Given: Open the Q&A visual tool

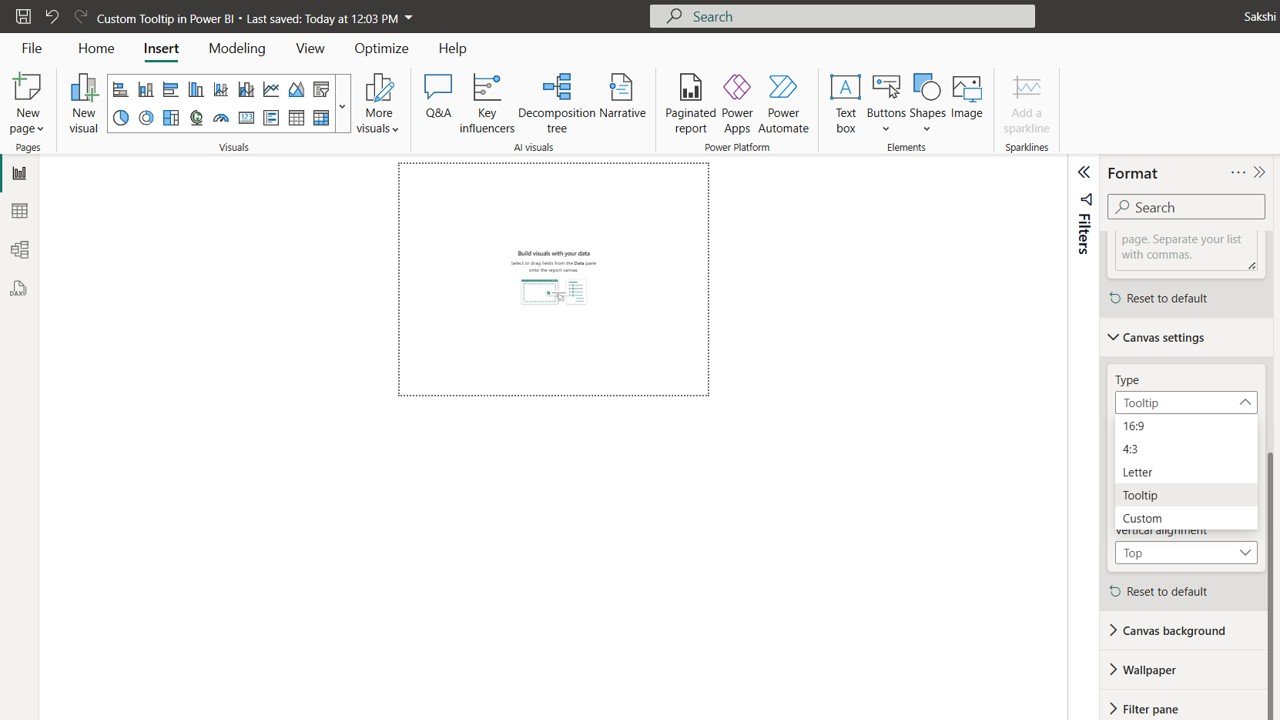Looking at the screenshot, I should pyautogui.click(x=438, y=98).
